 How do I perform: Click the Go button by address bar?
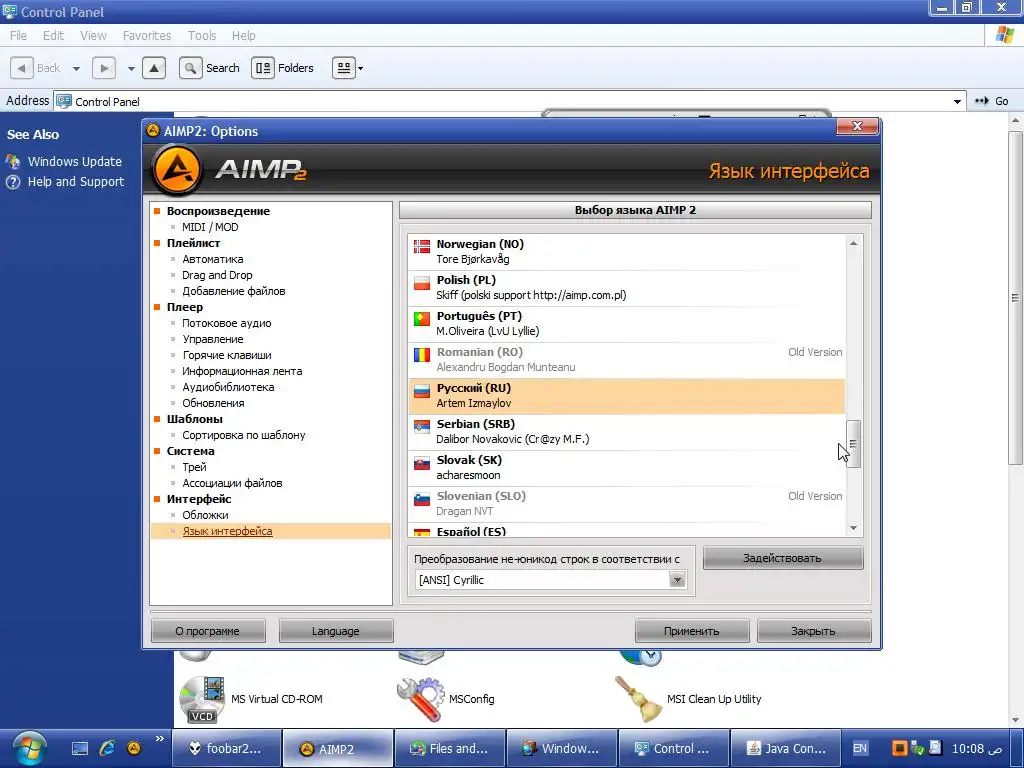pyautogui.click(x=992, y=101)
